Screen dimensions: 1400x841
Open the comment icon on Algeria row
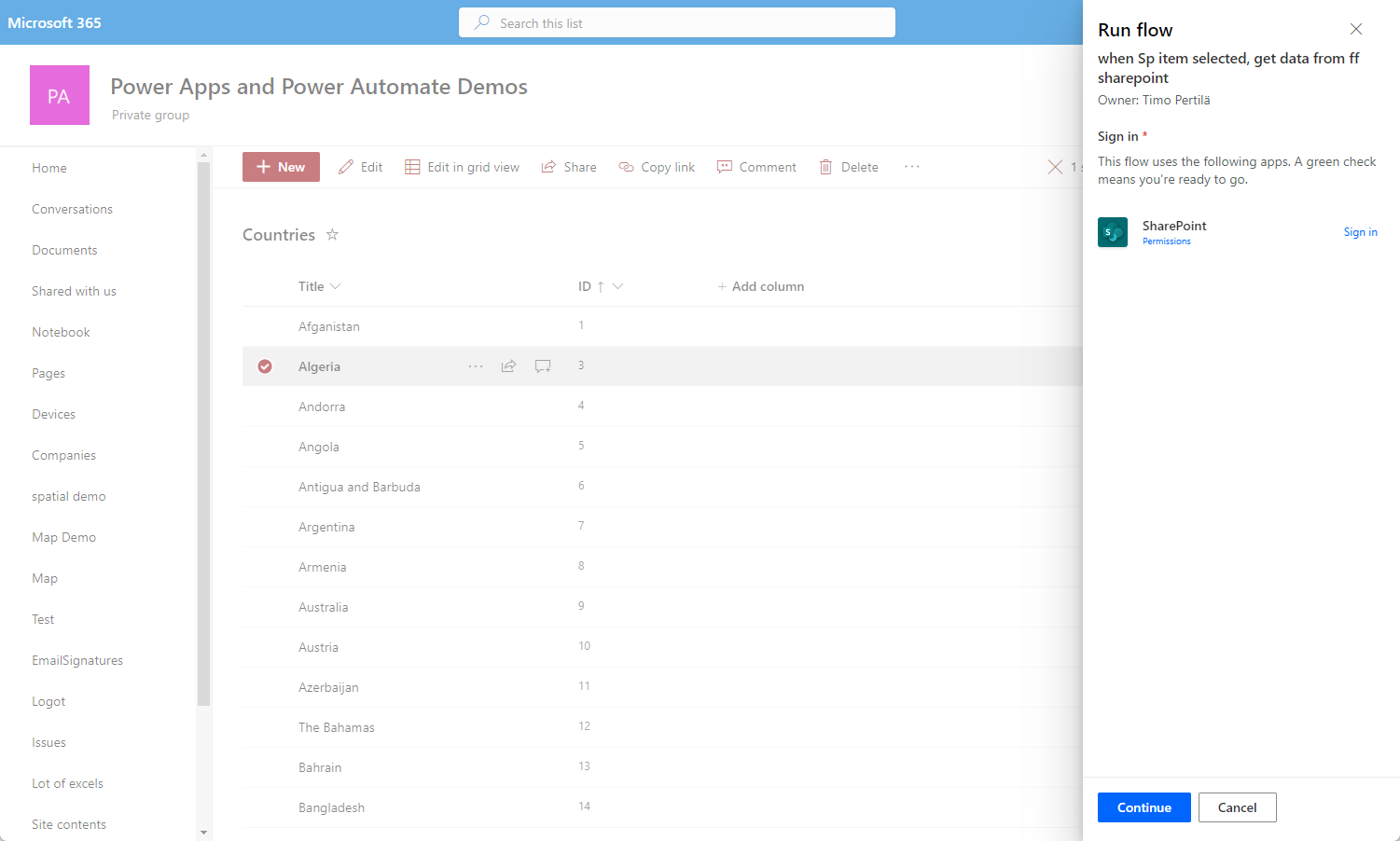[x=543, y=366]
